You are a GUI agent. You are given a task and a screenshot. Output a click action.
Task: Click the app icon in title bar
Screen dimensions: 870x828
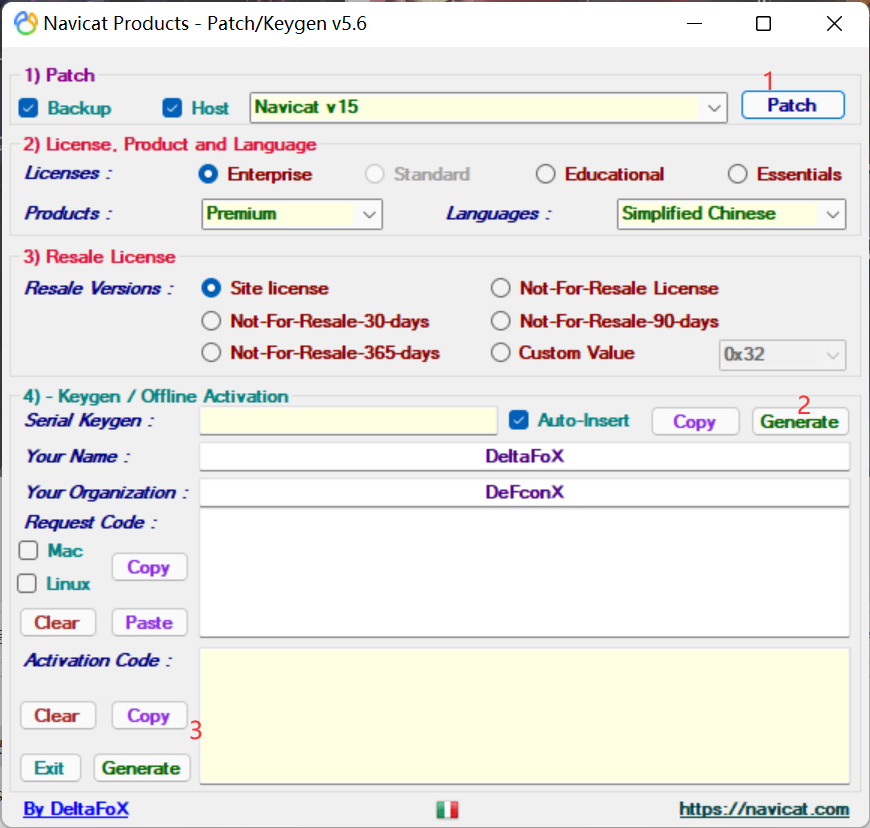[x=26, y=23]
